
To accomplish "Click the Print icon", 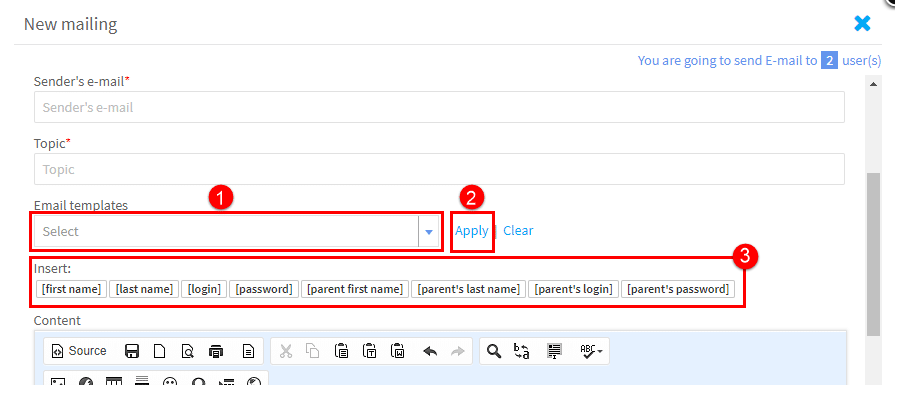I will (x=216, y=351).
